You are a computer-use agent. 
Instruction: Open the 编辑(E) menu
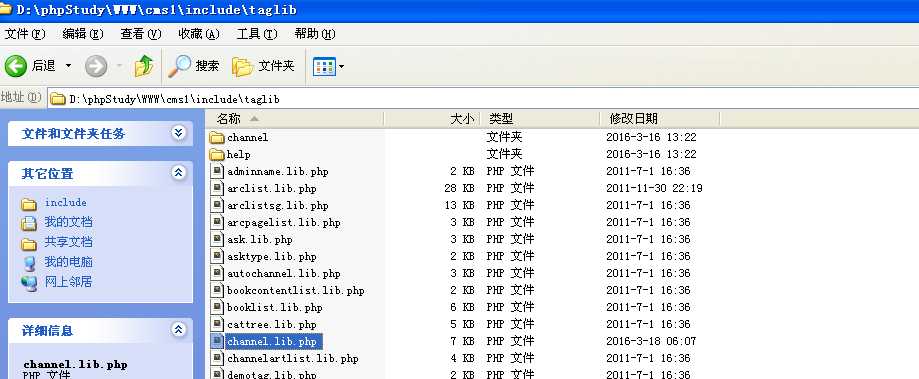pos(83,34)
